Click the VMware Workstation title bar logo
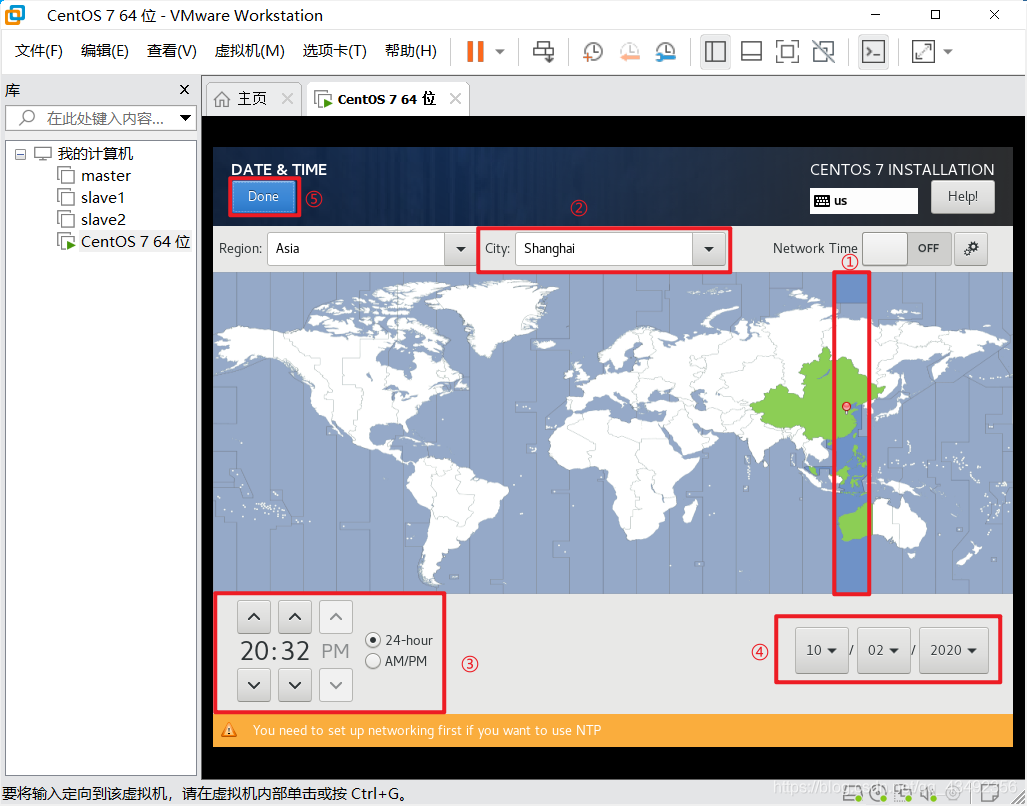 point(16,15)
